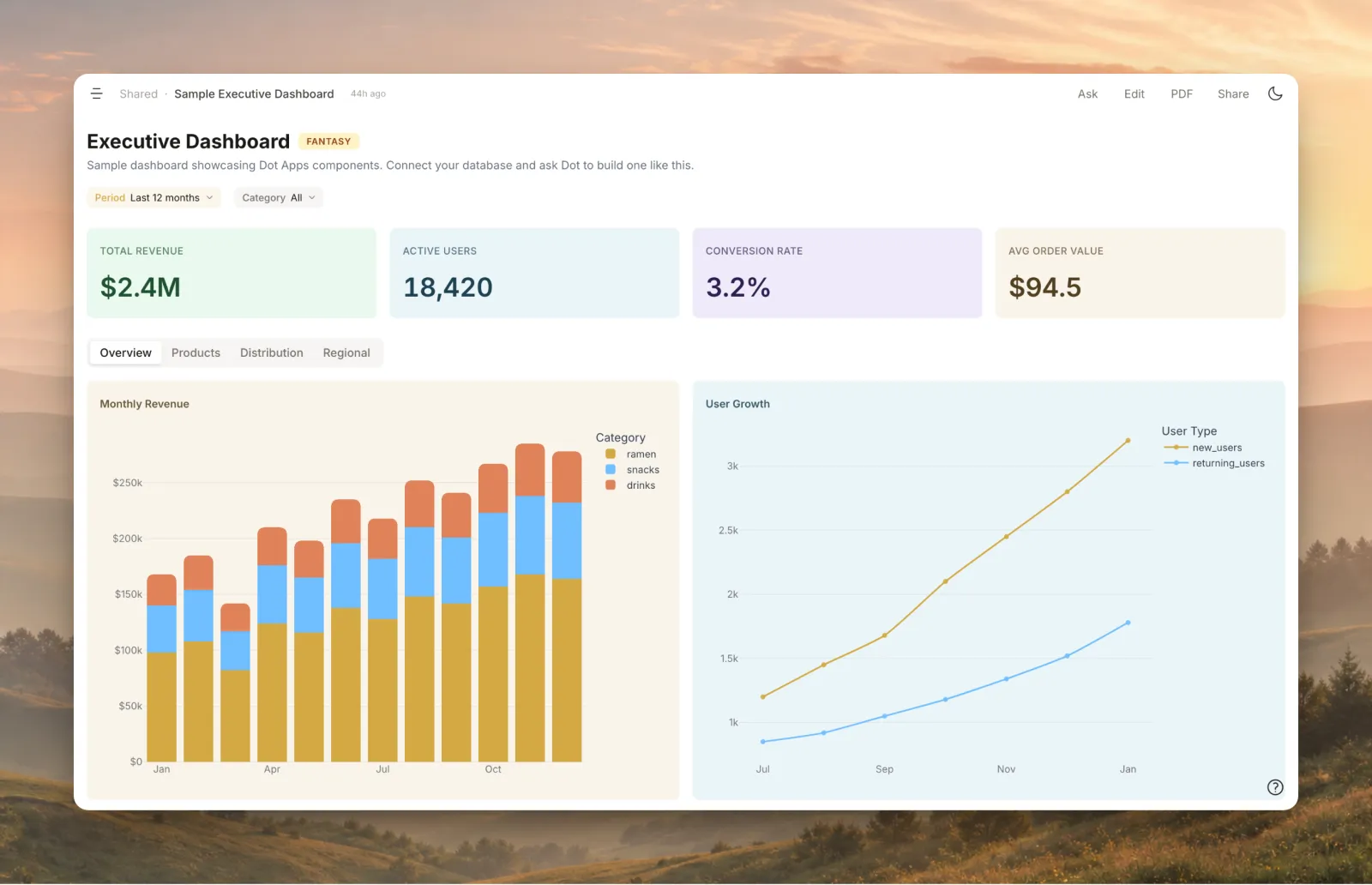Open the Category All dropdown
1372x885 pixels.
(279, 197)
